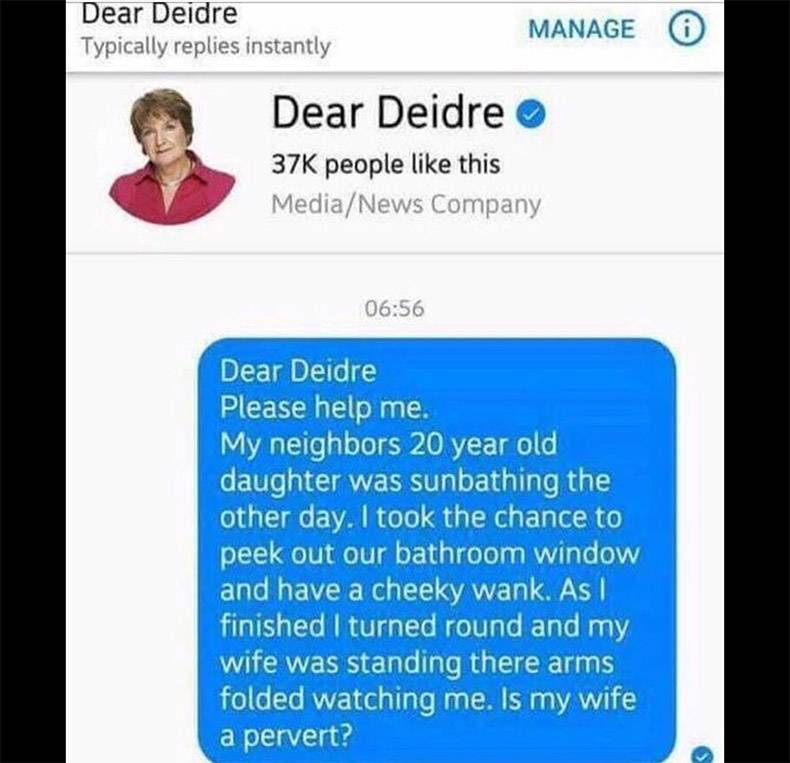
Task: Click the 06:56 message timestamp
Action: pos(394,308)
